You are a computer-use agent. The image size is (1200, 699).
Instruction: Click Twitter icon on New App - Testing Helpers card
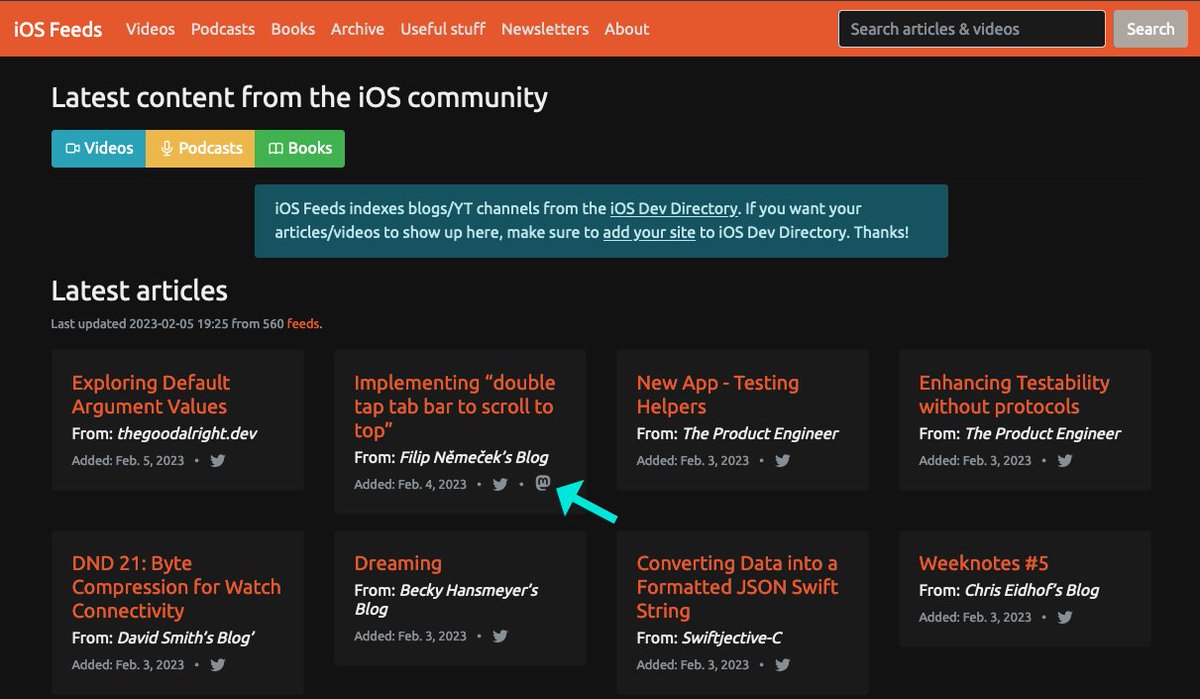click(x=783, y=461)
